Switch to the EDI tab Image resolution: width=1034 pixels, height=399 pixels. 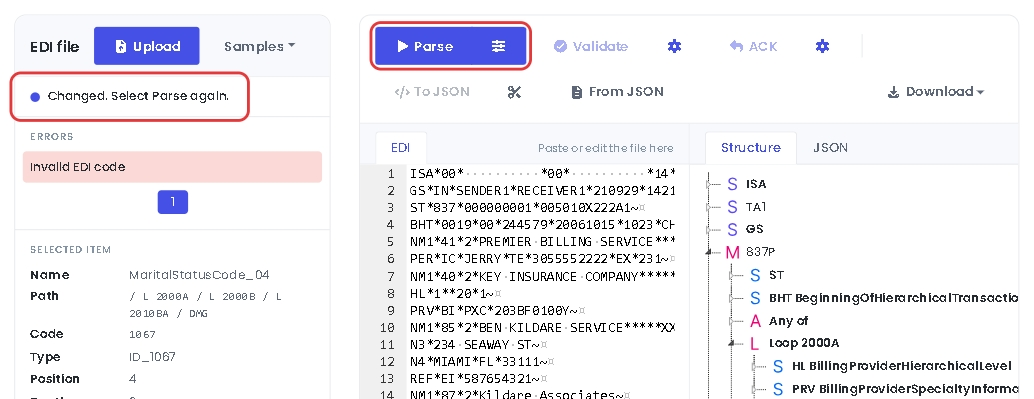coord(400,148)
